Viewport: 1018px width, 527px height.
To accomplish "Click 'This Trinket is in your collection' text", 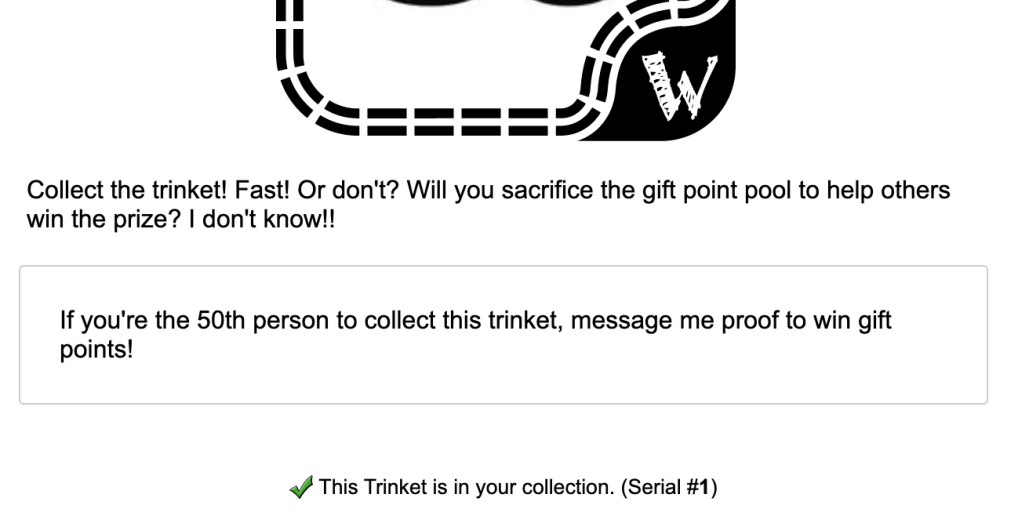I will coord(466,487).
